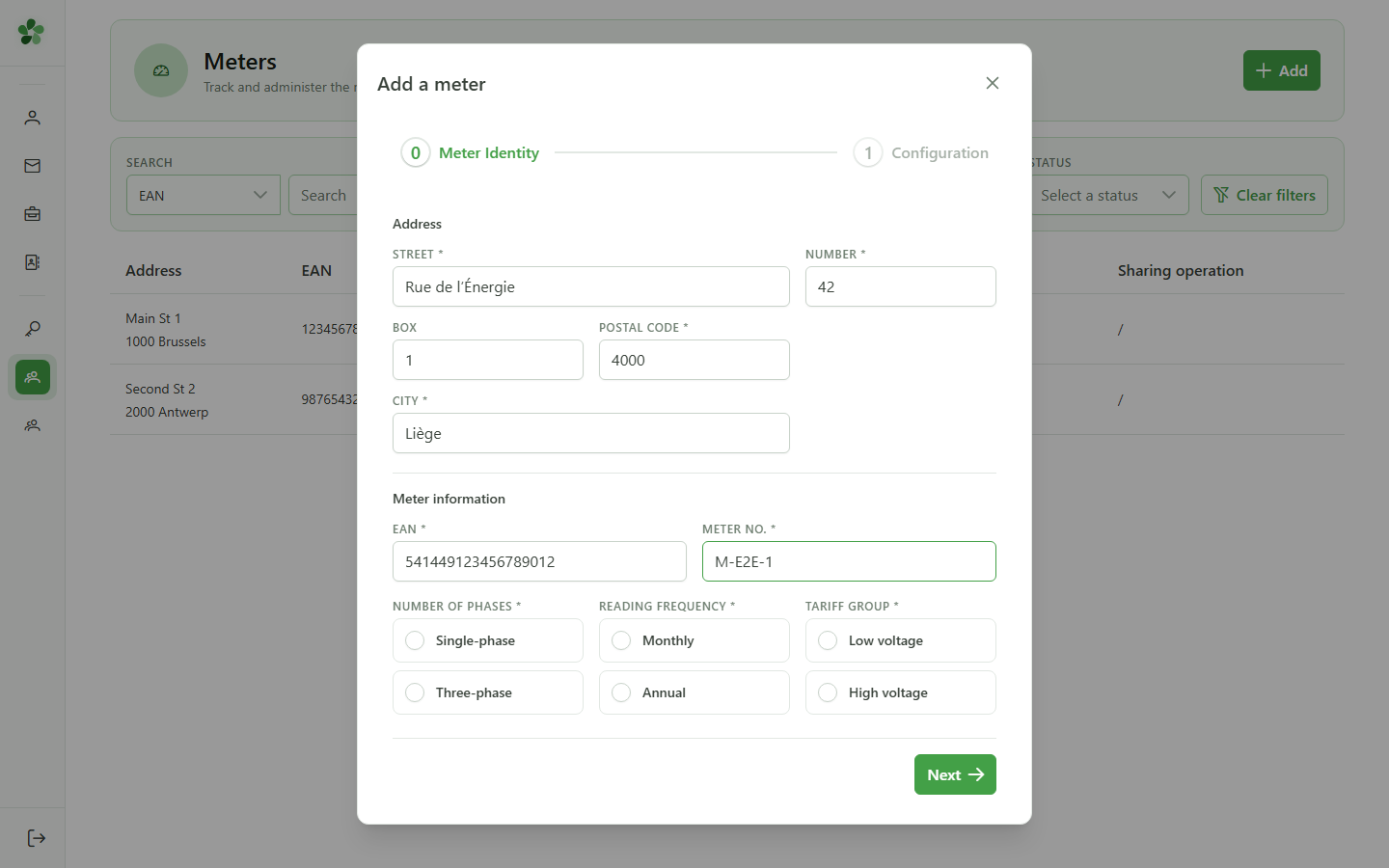This screenshot has height=868, width=1389.
Task: Open the Select a status dropdown
Action: [x=1109, y=195]
